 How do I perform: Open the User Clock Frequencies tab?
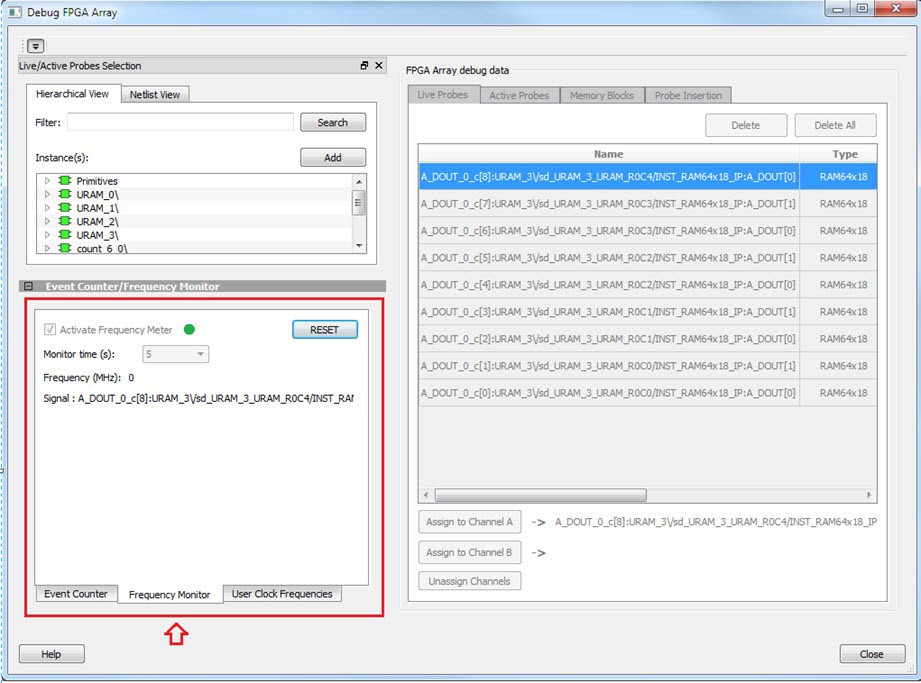click(x=282, y=594)
